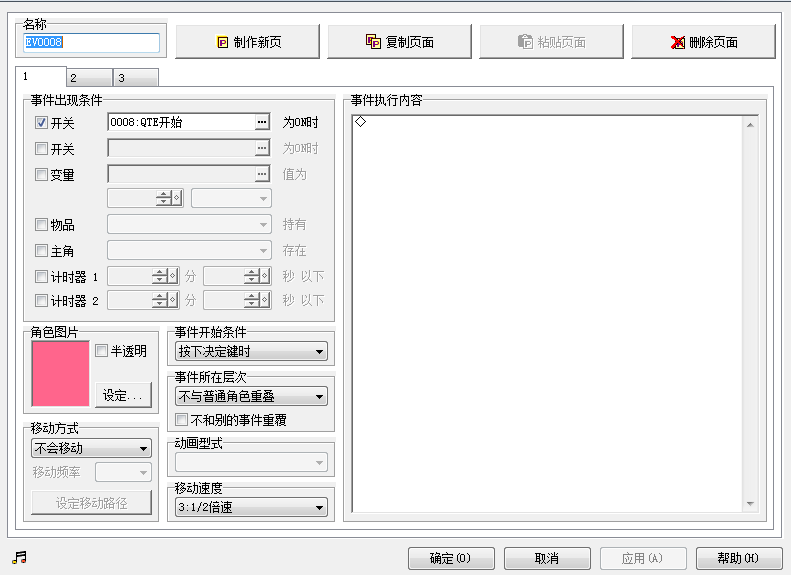Click the 取消 button
Image resolution: width=791 pixels, height=575 pixels.
[547, 558]
